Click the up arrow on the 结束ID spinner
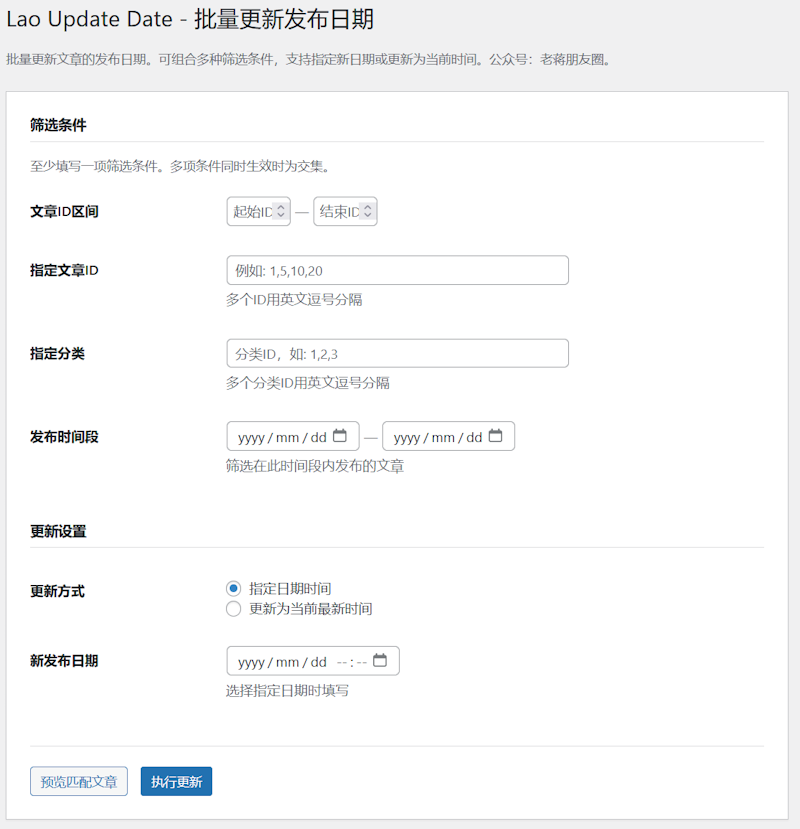Screen dimensions: 800x829 tap(368, 206)
